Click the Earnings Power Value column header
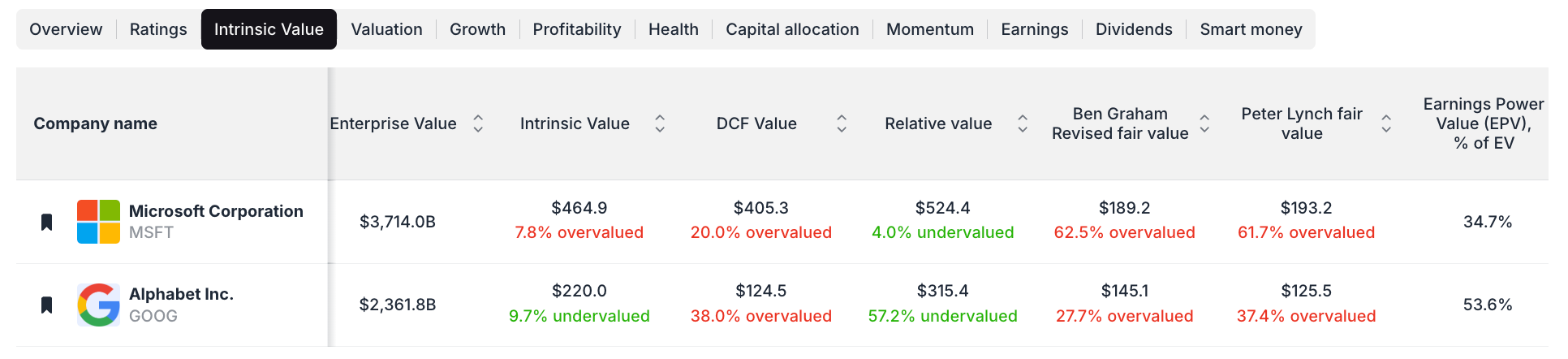The height and width of the screenshot is (359, 1568). pyautogui.click(x=1483, y=123)
